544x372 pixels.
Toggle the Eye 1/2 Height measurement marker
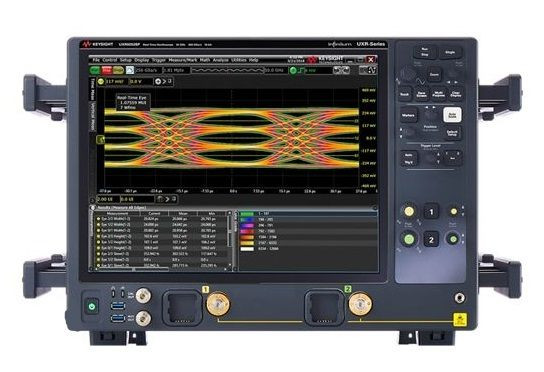tap(99, 242)
